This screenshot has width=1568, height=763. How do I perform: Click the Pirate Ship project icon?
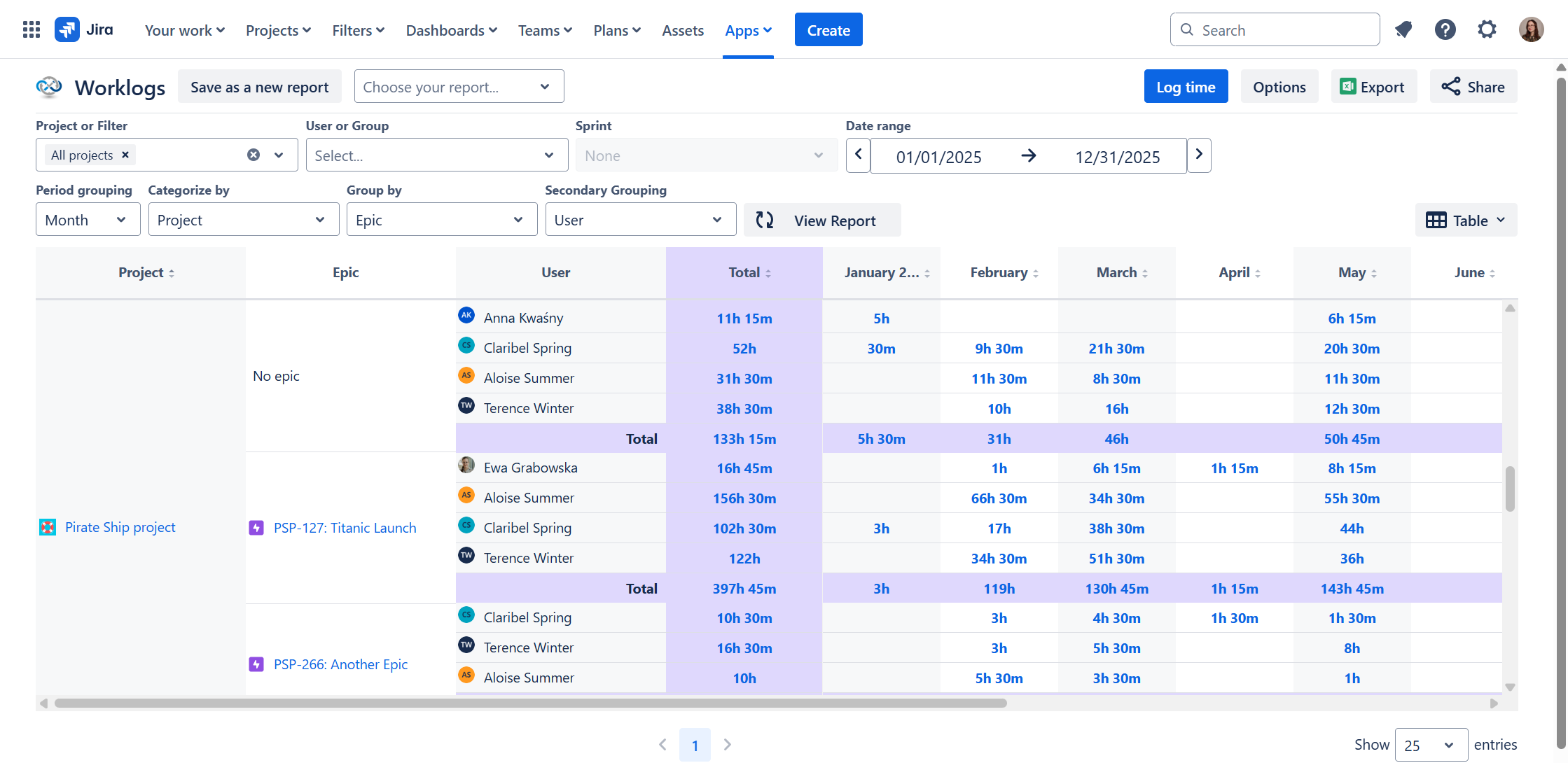tap(48, 527)
